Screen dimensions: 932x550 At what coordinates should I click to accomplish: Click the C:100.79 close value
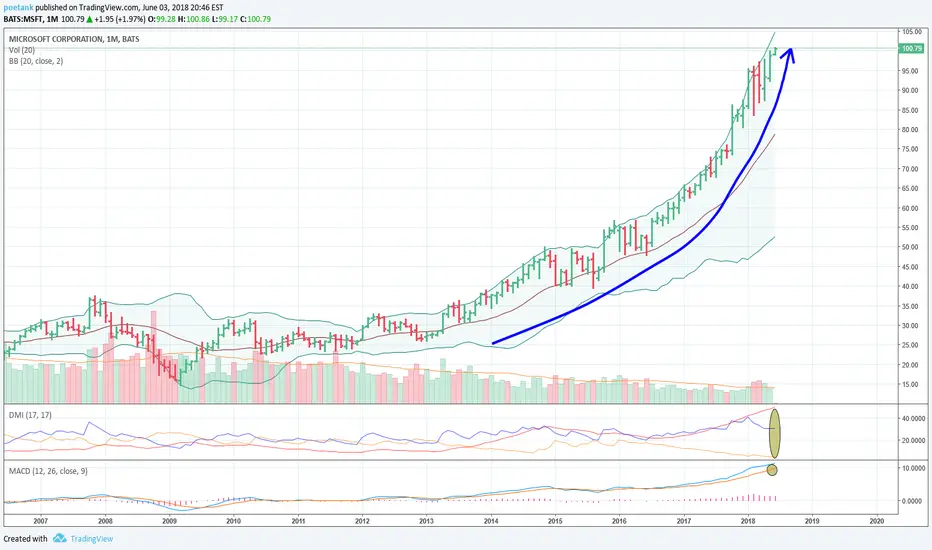(255, 19)
